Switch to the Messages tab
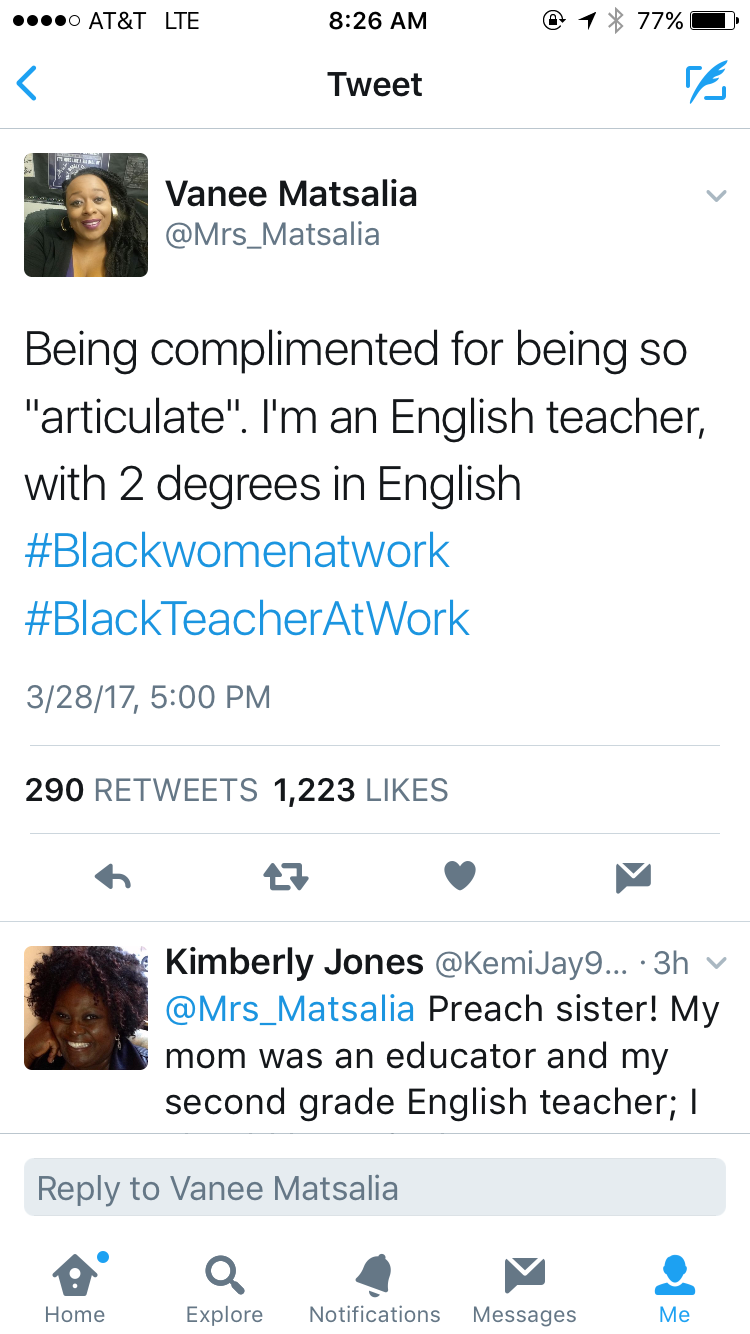Screen dimensions: 750x1334 click(x=524, y=1288)
